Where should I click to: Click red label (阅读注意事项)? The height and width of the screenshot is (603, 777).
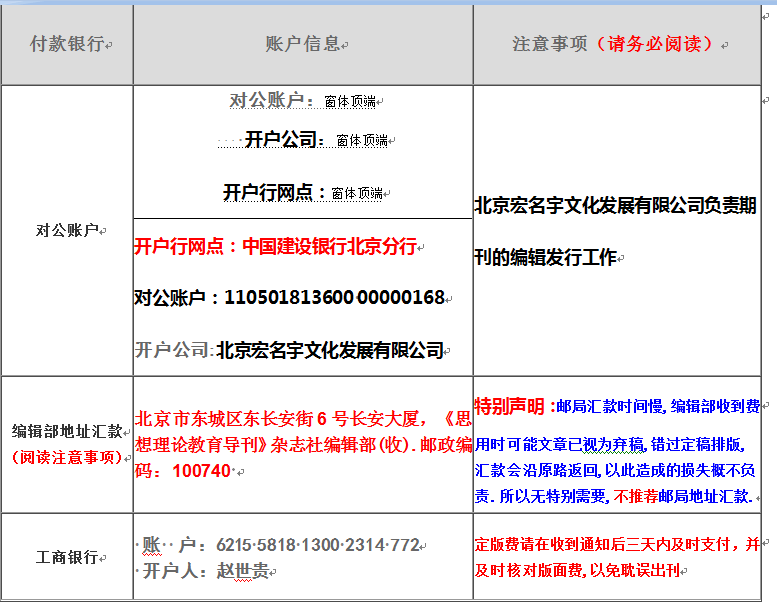(x=67, y=457)
